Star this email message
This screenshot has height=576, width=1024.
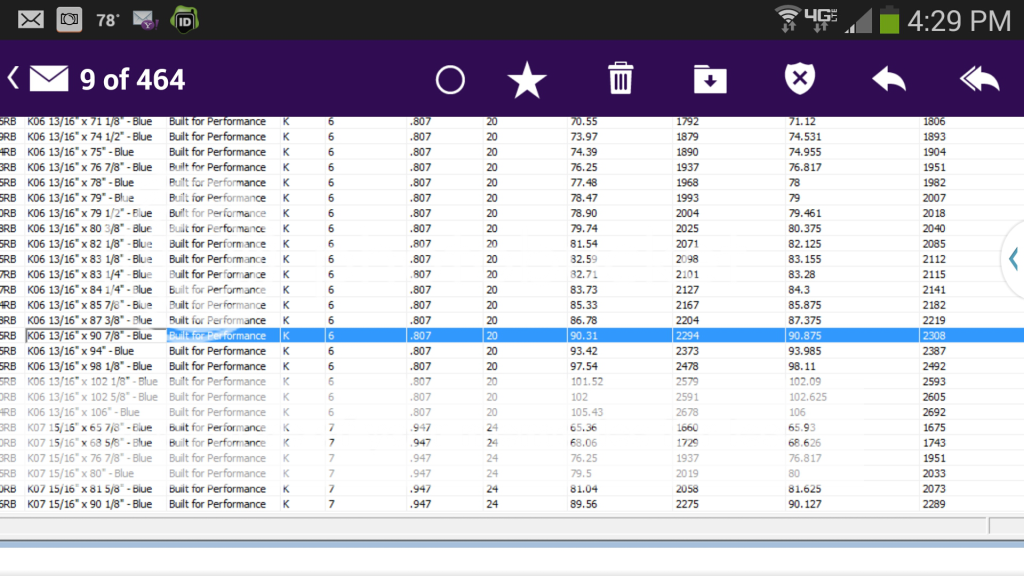coord(527,79)
